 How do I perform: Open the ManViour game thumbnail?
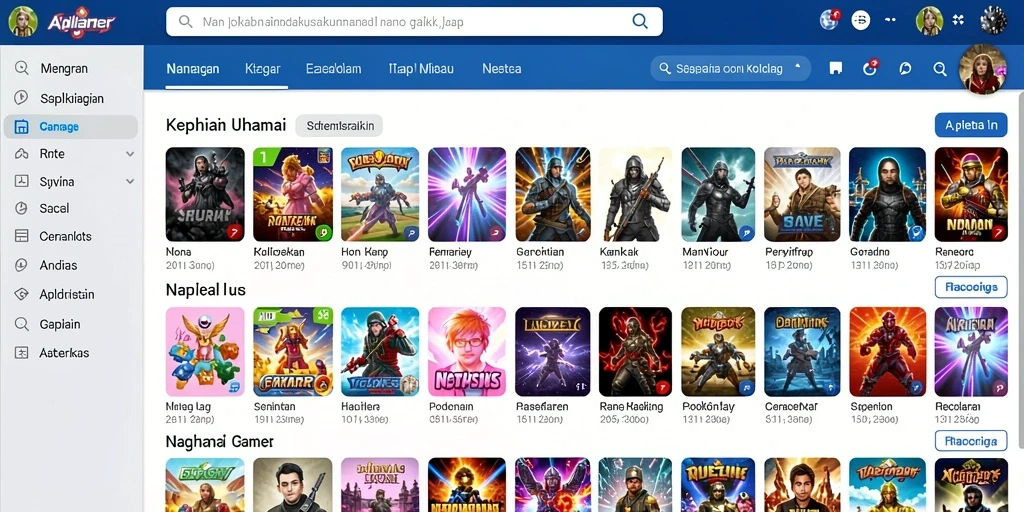coord(718,195)
